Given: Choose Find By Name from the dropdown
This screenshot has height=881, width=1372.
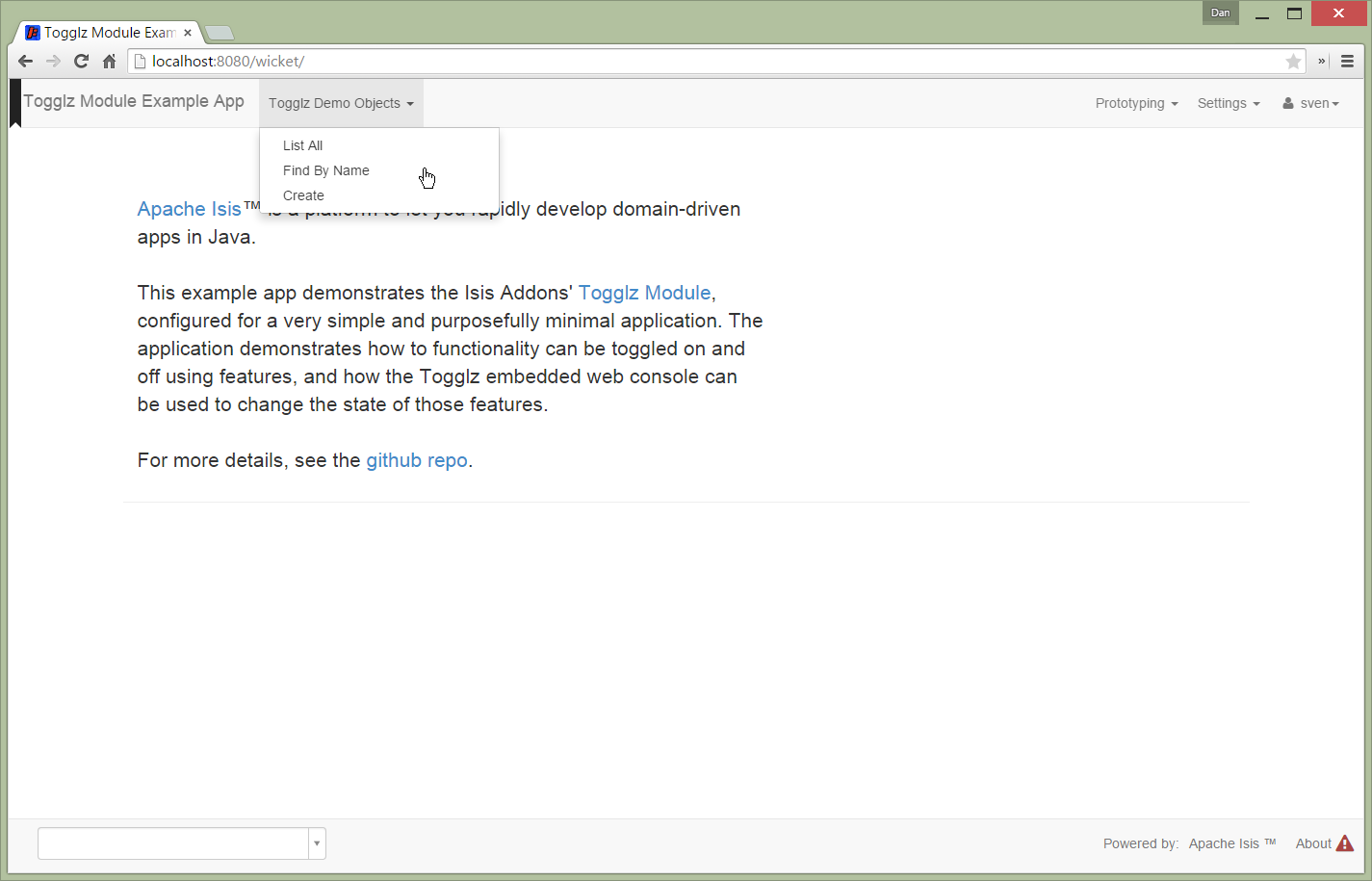Looking at the screenshot, I should click(x=325, y=170).
